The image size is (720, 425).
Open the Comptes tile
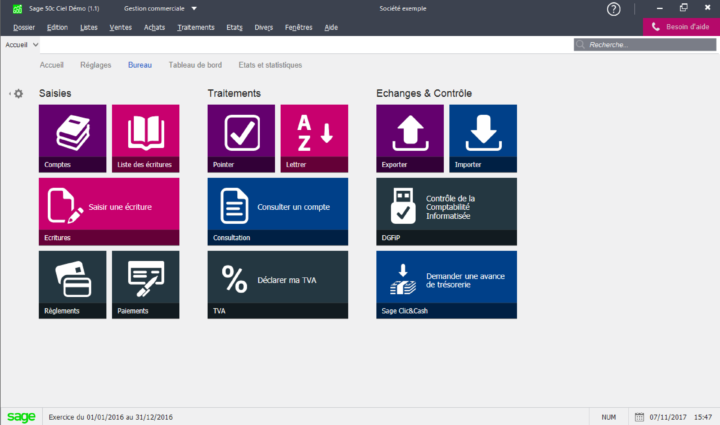click(73, 138)
